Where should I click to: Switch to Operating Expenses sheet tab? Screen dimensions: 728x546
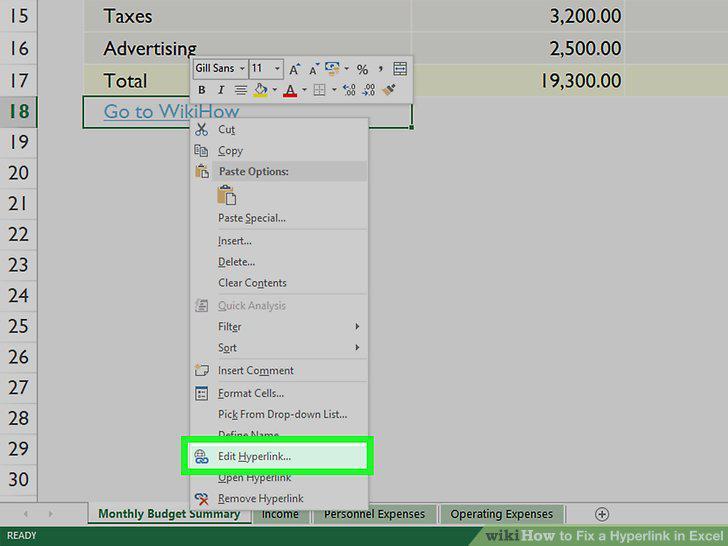[x=501, y=514]
